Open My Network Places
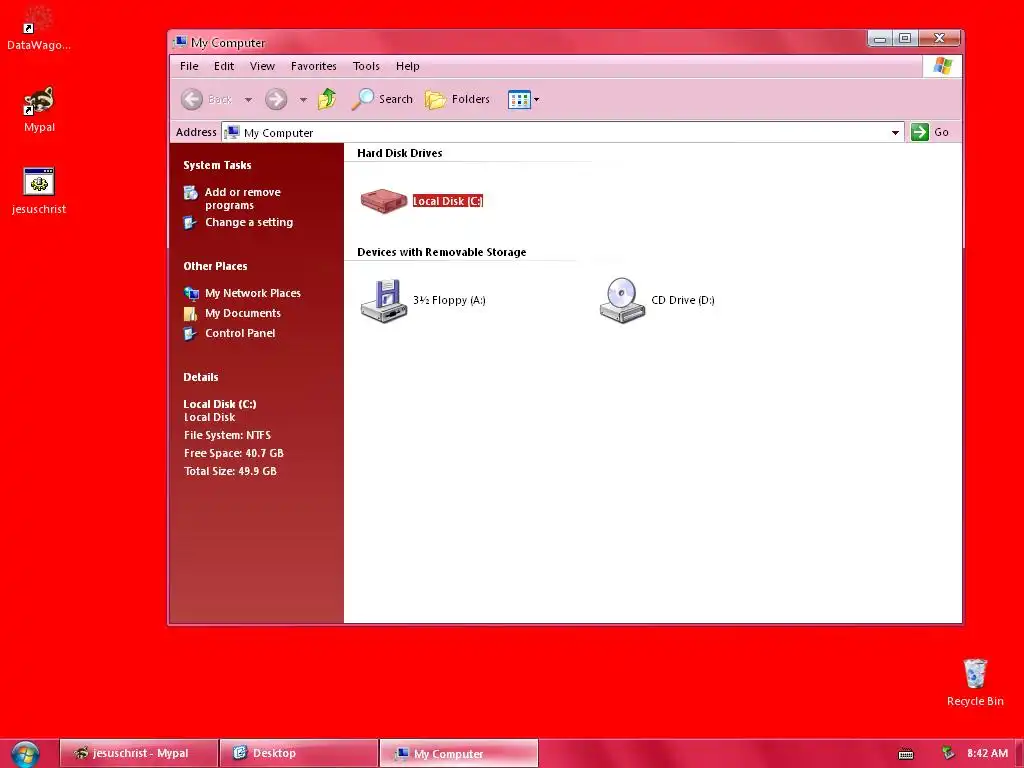1024x768 pixels. coord(253,293)
